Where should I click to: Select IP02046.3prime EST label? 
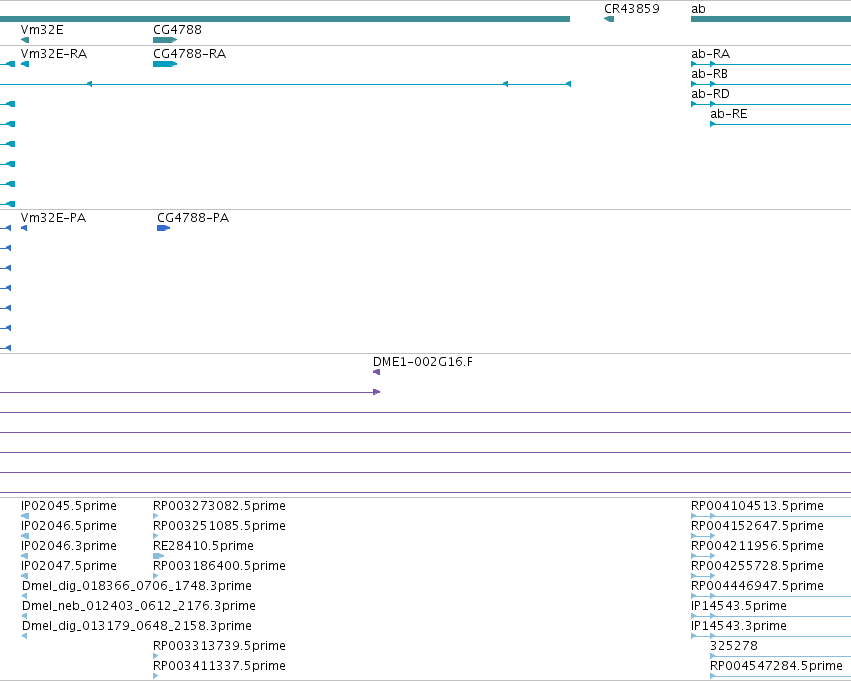point(69,546)
